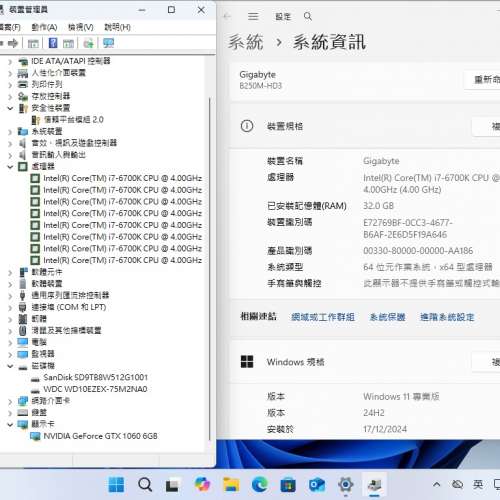Click the 系統保護 link
Image resolution: width=500 pixels, height=500 pixels.
(387, 317)
